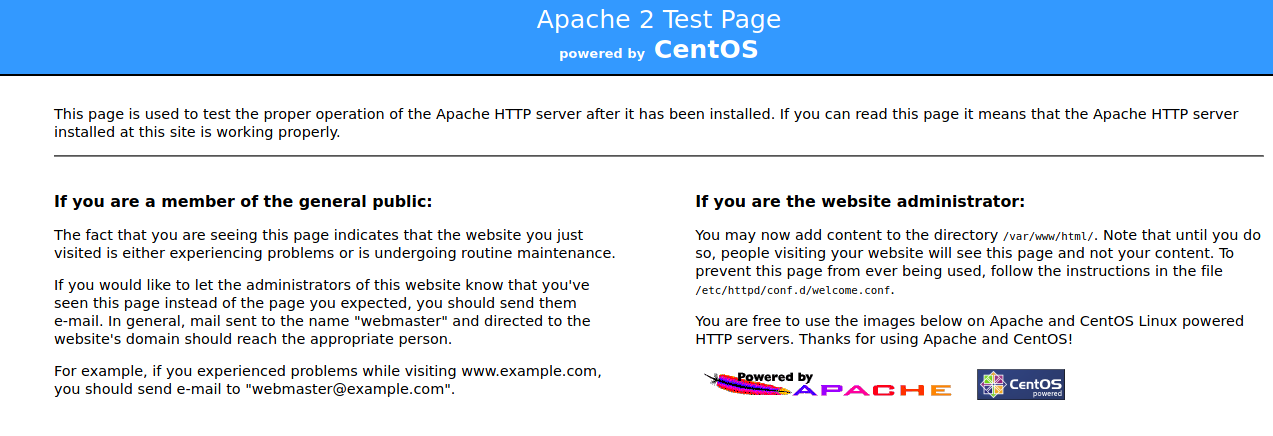
Task: Click the /var/www/html/ directory path
Action: click(1048, 237)
